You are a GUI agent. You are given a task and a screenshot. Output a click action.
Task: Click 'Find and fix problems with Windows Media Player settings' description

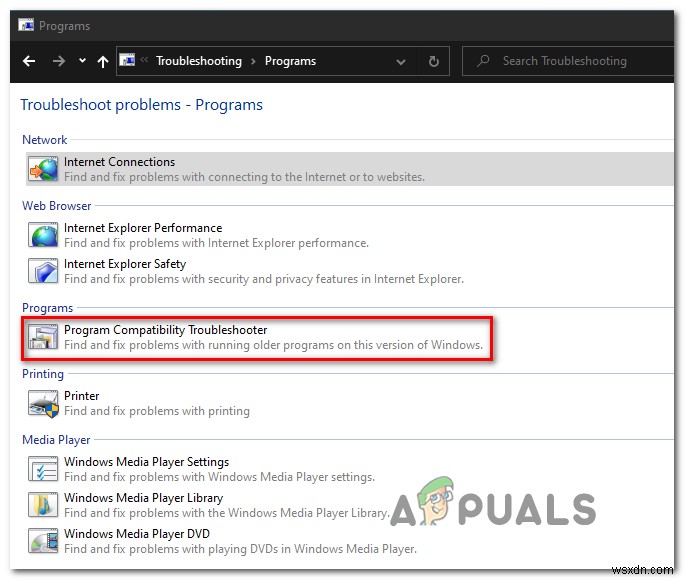click(x=219, y=477)
